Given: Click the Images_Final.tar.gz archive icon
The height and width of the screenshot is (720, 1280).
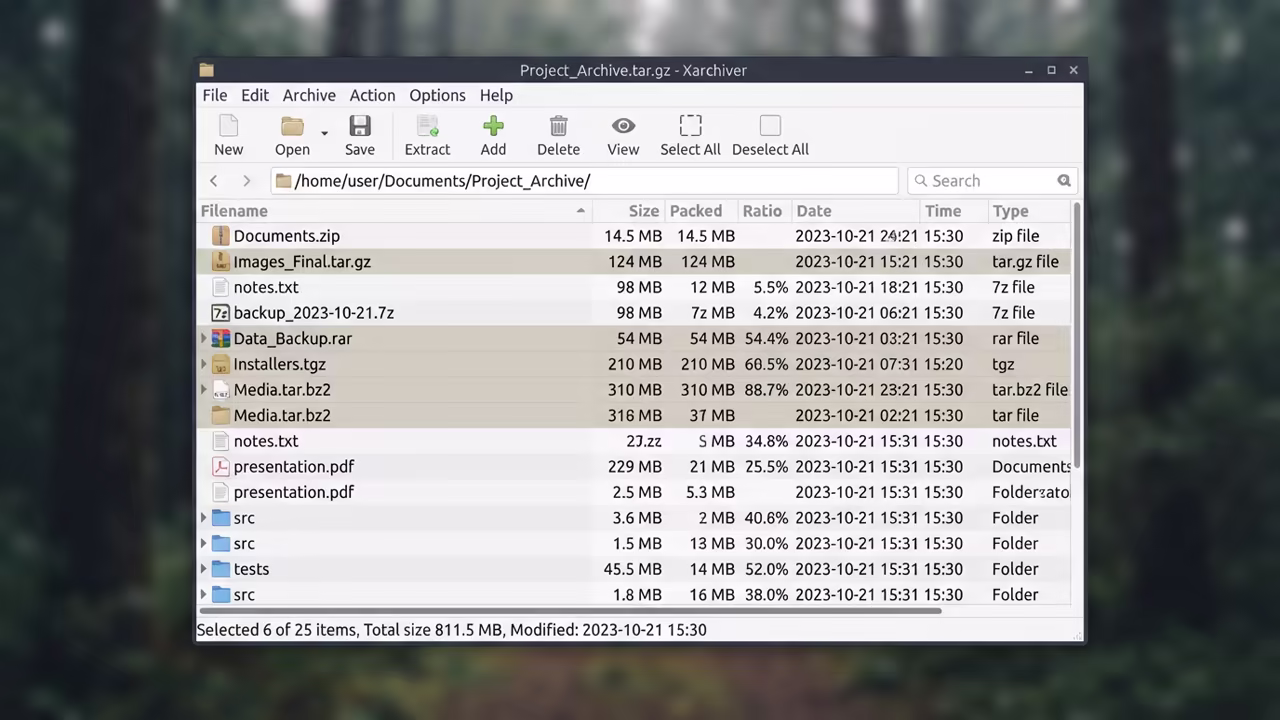Looking at the screenshot, I should [x=221, y=262].
